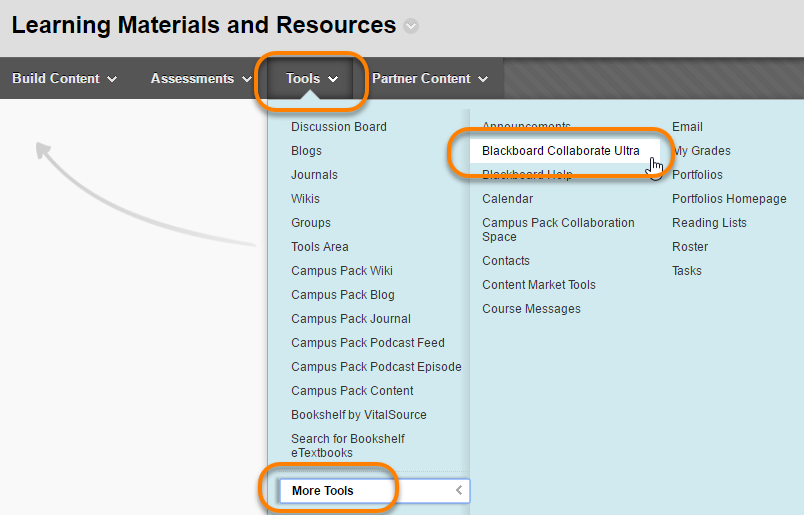Screen dimensions: 804x515
Task: Select the Groups menu entry
Action: point(311,223)
